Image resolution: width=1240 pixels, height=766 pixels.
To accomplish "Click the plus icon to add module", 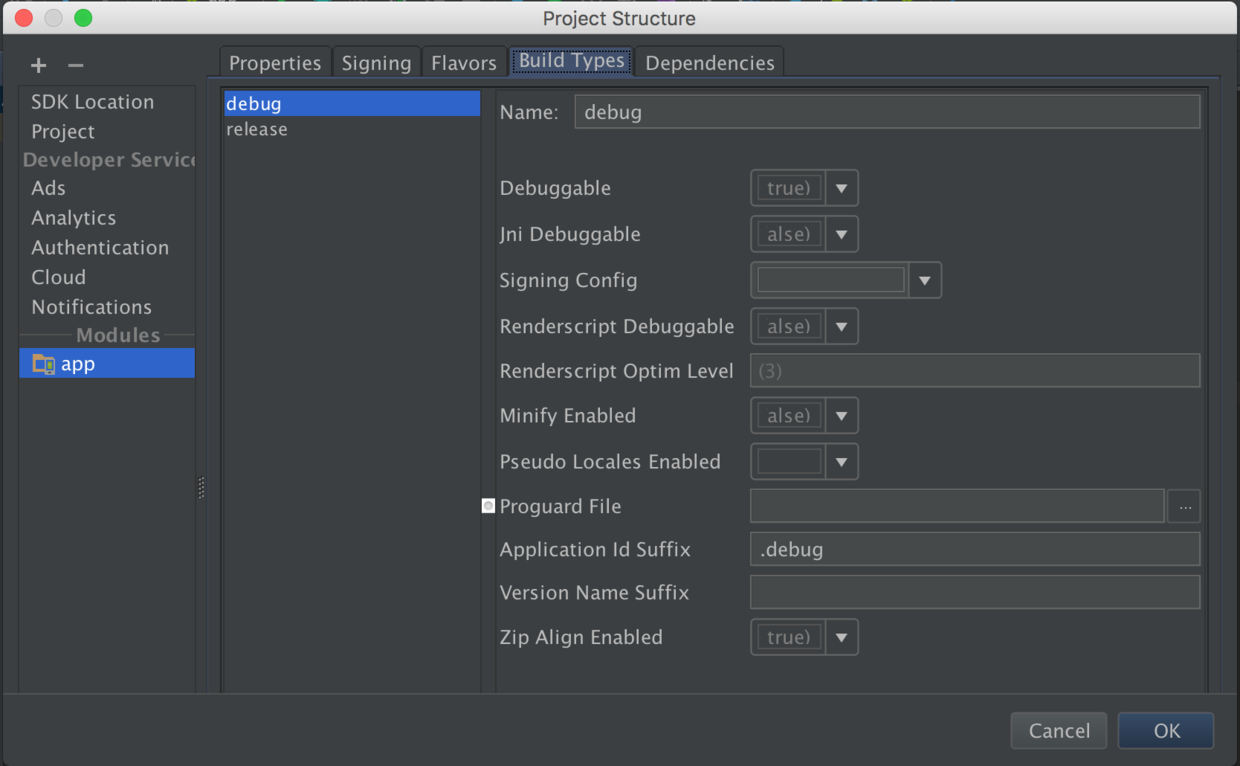I will (39, 66).
